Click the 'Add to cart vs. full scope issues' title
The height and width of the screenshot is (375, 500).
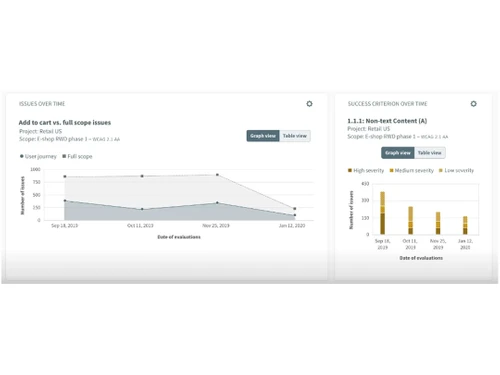tap(65, 123)
